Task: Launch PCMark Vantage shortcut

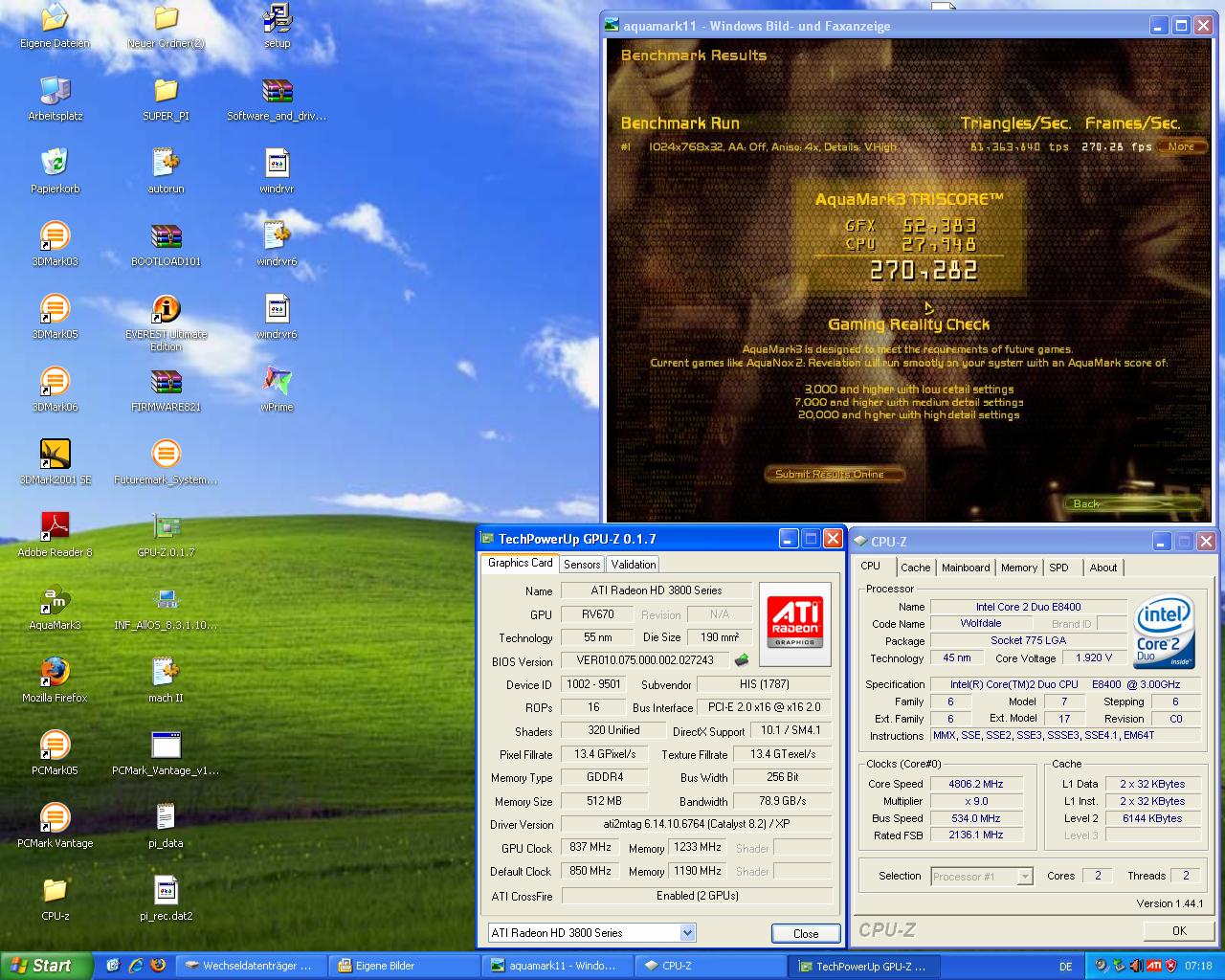Action: tap(55, 817)
